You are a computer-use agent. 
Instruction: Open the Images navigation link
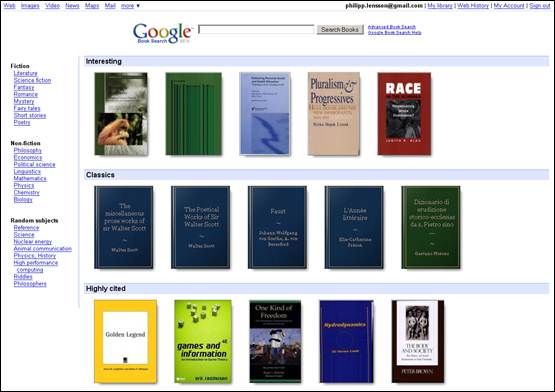pyautogui.click(x=30, y=6)
